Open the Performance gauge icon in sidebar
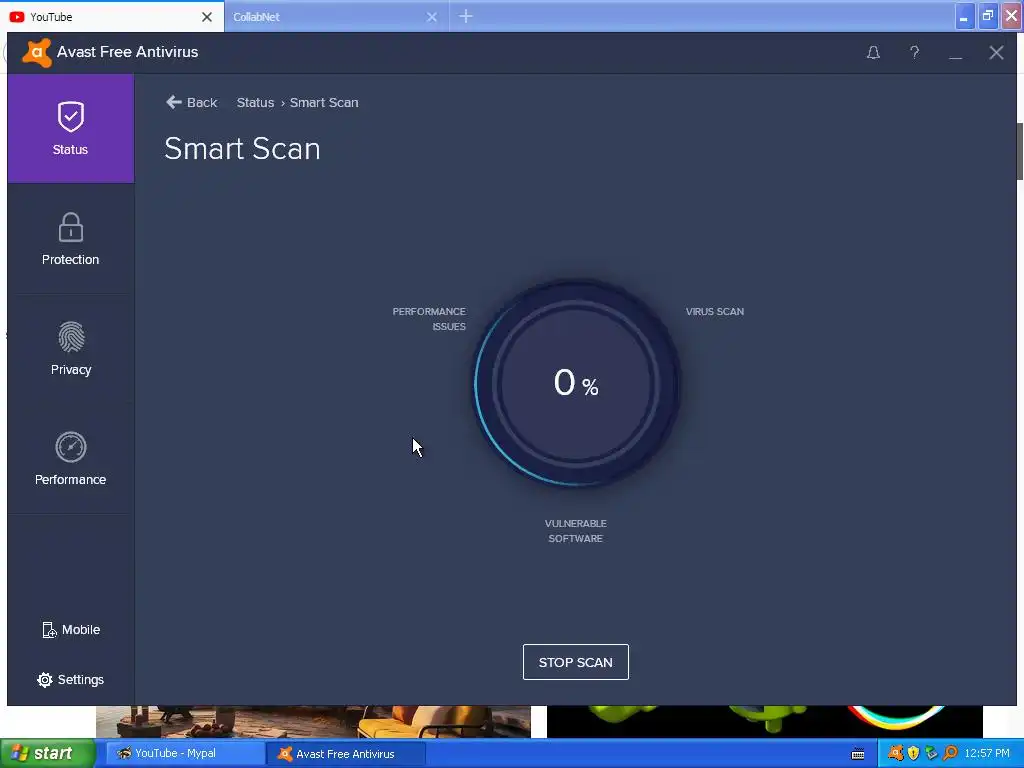The image size is (1024, 768). 71,447
